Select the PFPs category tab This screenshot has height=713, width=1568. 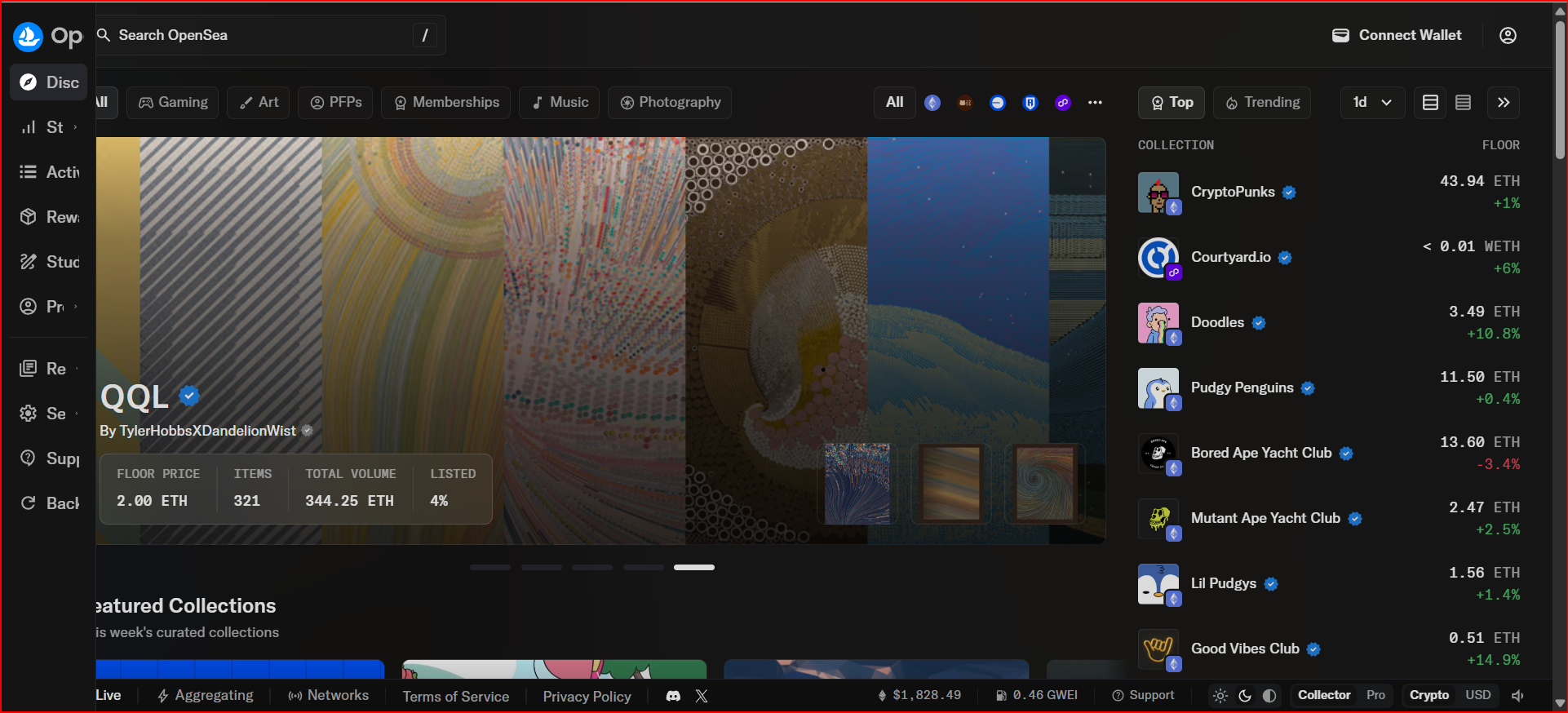(x=335, y=103)
